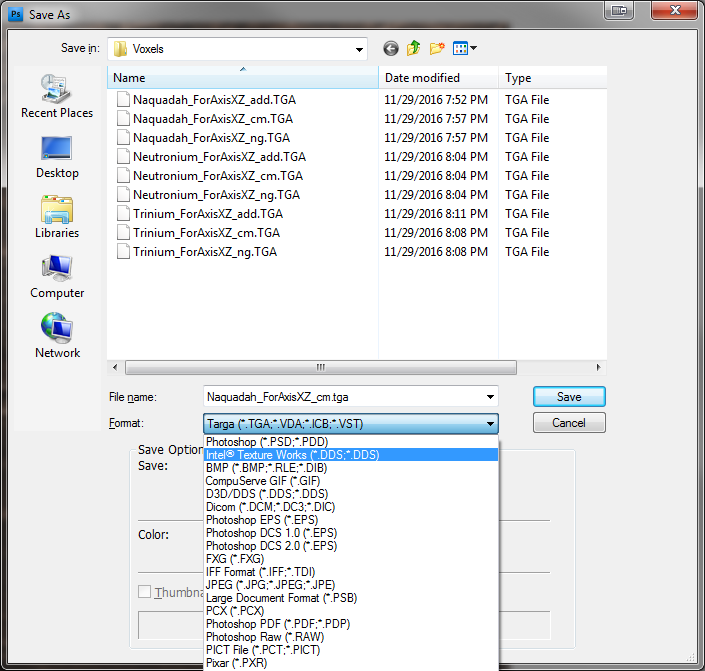The height and width of the screenshot is (671, 705).
Task: Choose BMP format from the list
Action: tap(351, 468)
